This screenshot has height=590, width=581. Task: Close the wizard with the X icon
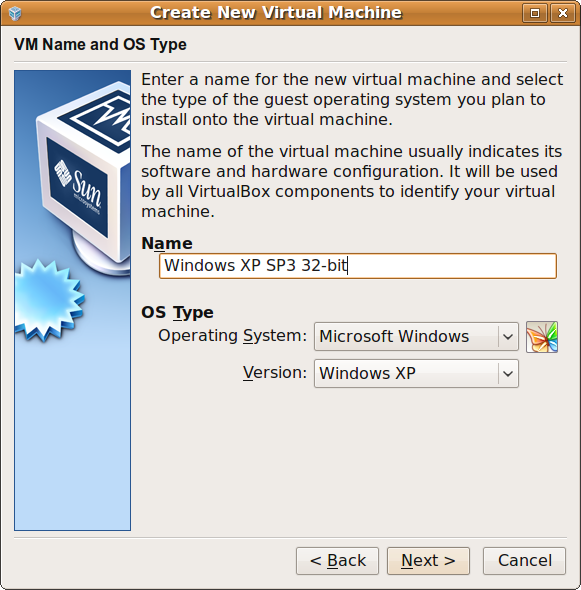click(563, 14)
